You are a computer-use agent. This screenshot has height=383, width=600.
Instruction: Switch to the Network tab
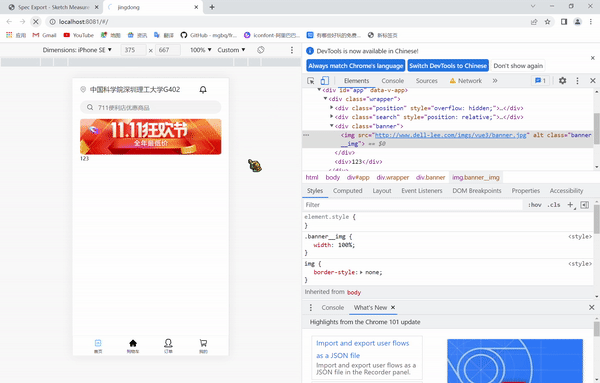pos(466,81)
